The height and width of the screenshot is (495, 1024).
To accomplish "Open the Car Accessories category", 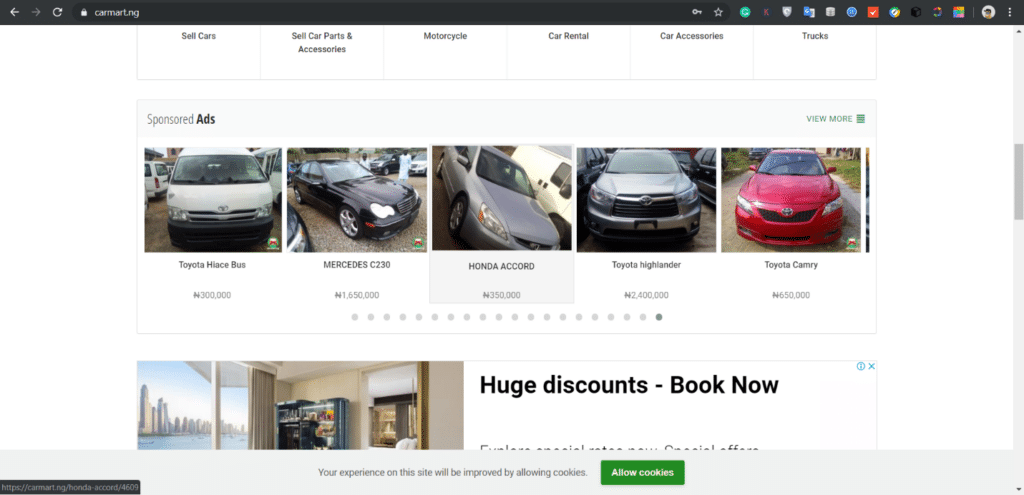I will click(x=692, y=36).
